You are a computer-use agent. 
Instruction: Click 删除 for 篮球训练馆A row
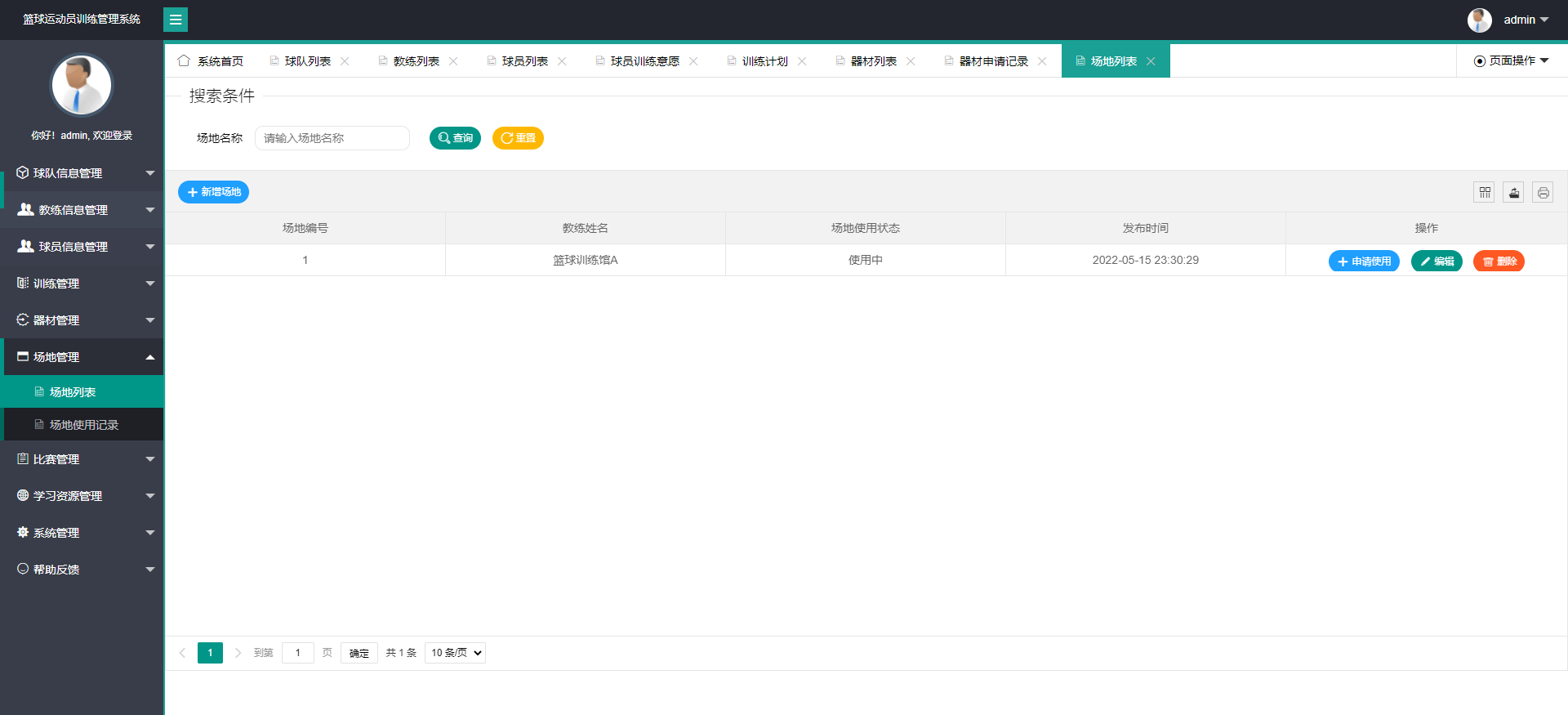pos(1499,261)
